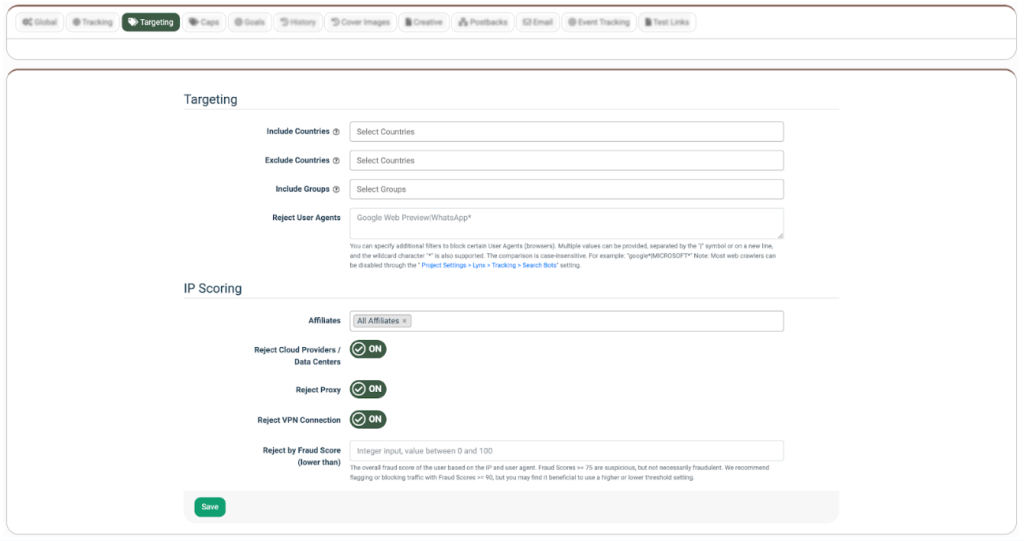Image resolution: width=1024 pixels, height=541 pixels.
Task: Open the Goals tab
Action: [x=249, y=22]
